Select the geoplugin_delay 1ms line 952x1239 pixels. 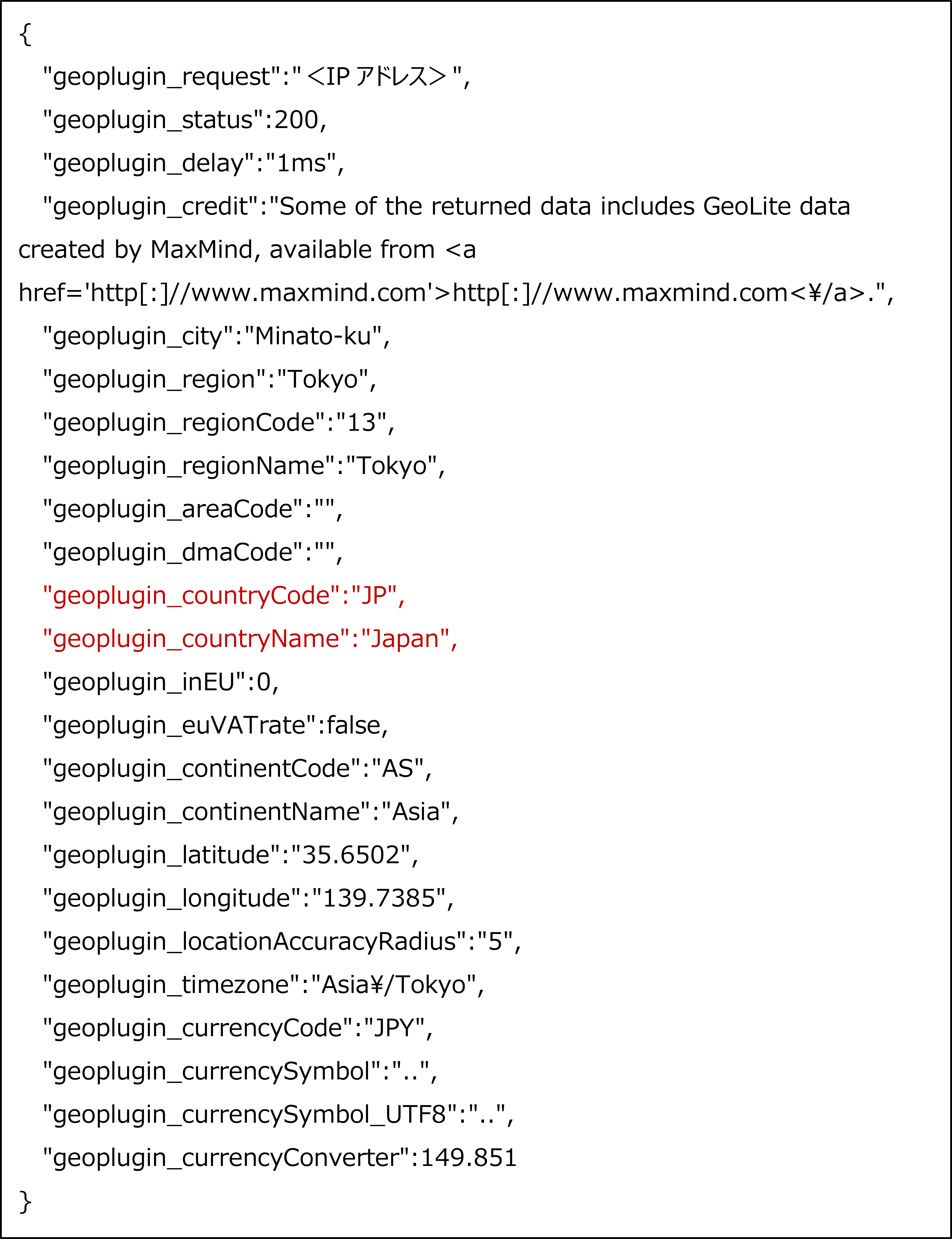pos(193,163)
